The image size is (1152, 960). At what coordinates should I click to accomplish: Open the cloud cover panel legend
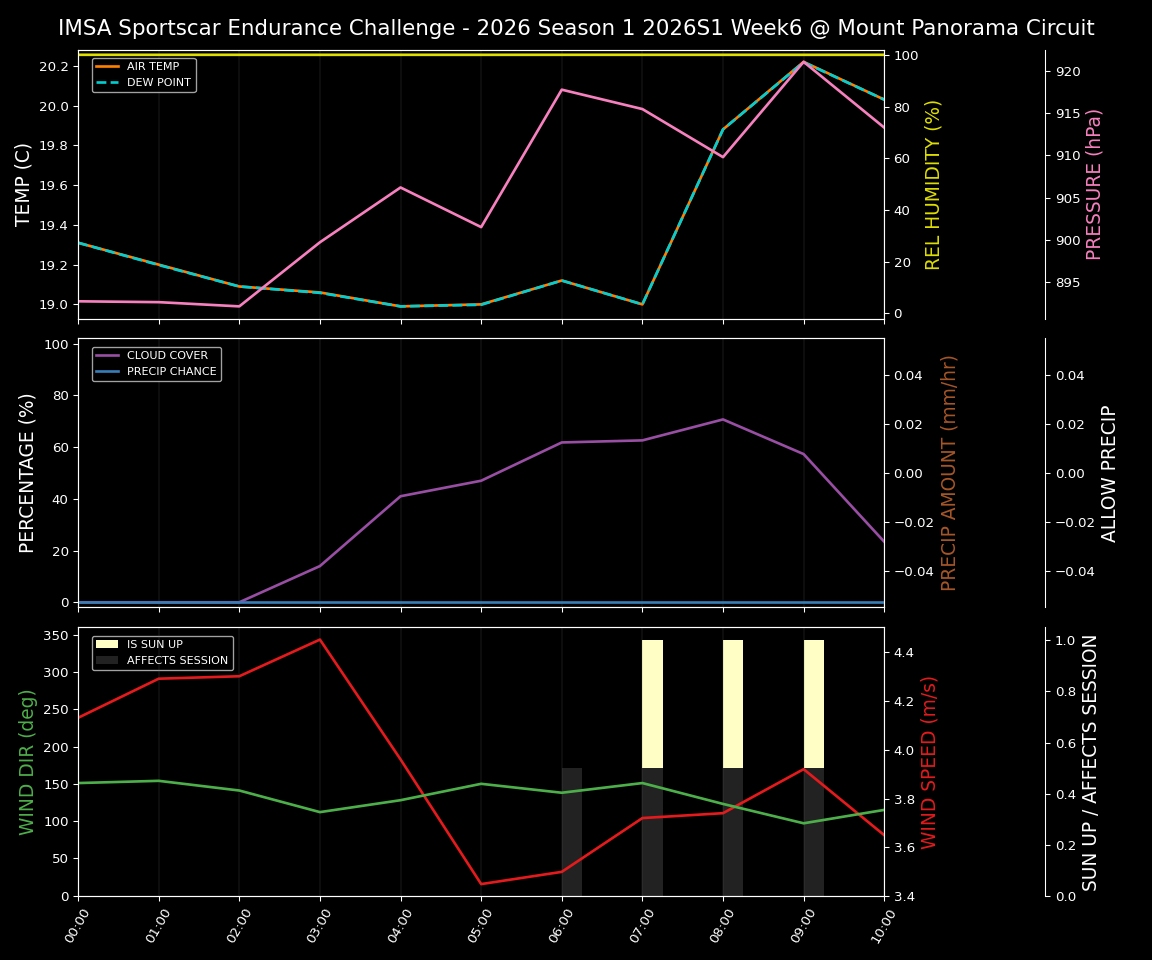click(158, 362)
